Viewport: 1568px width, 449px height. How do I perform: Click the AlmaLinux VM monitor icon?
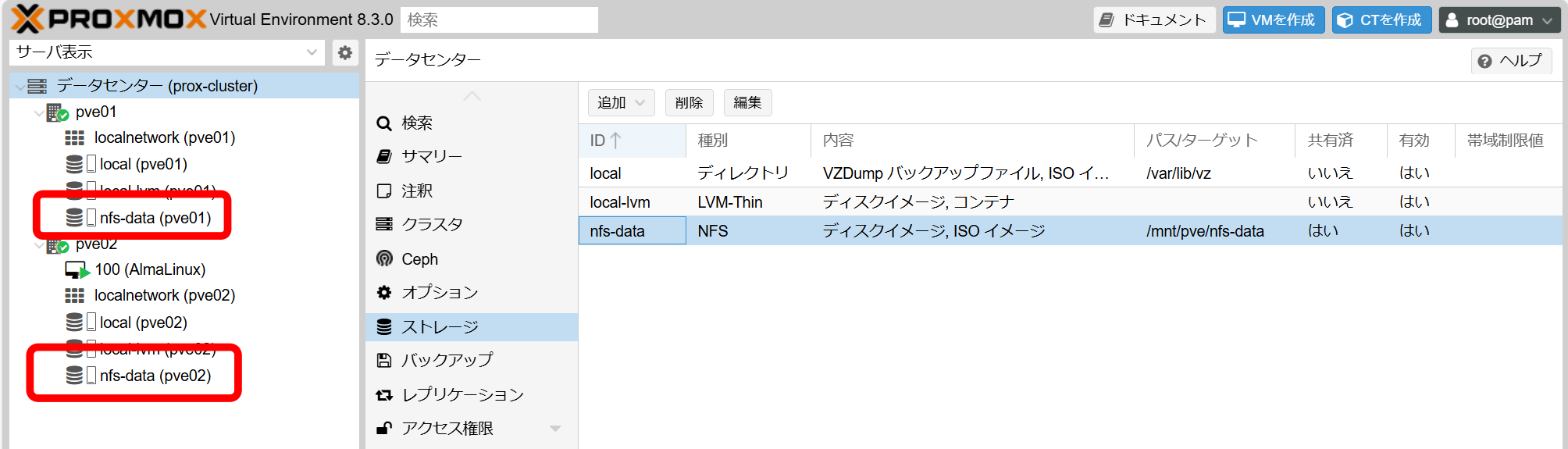tap(77, 270)
